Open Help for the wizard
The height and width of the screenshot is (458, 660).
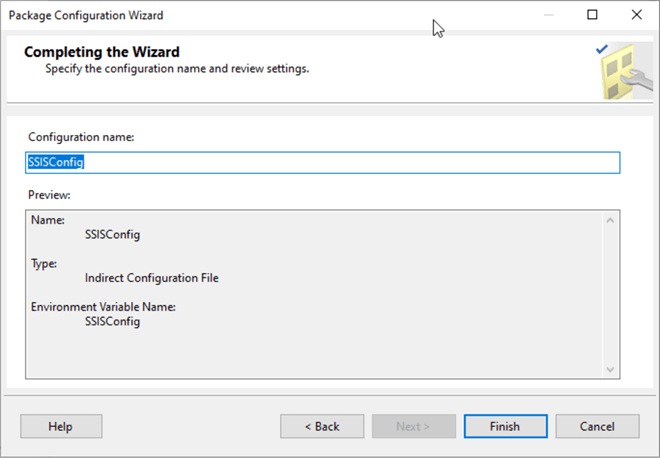point(60,426)
